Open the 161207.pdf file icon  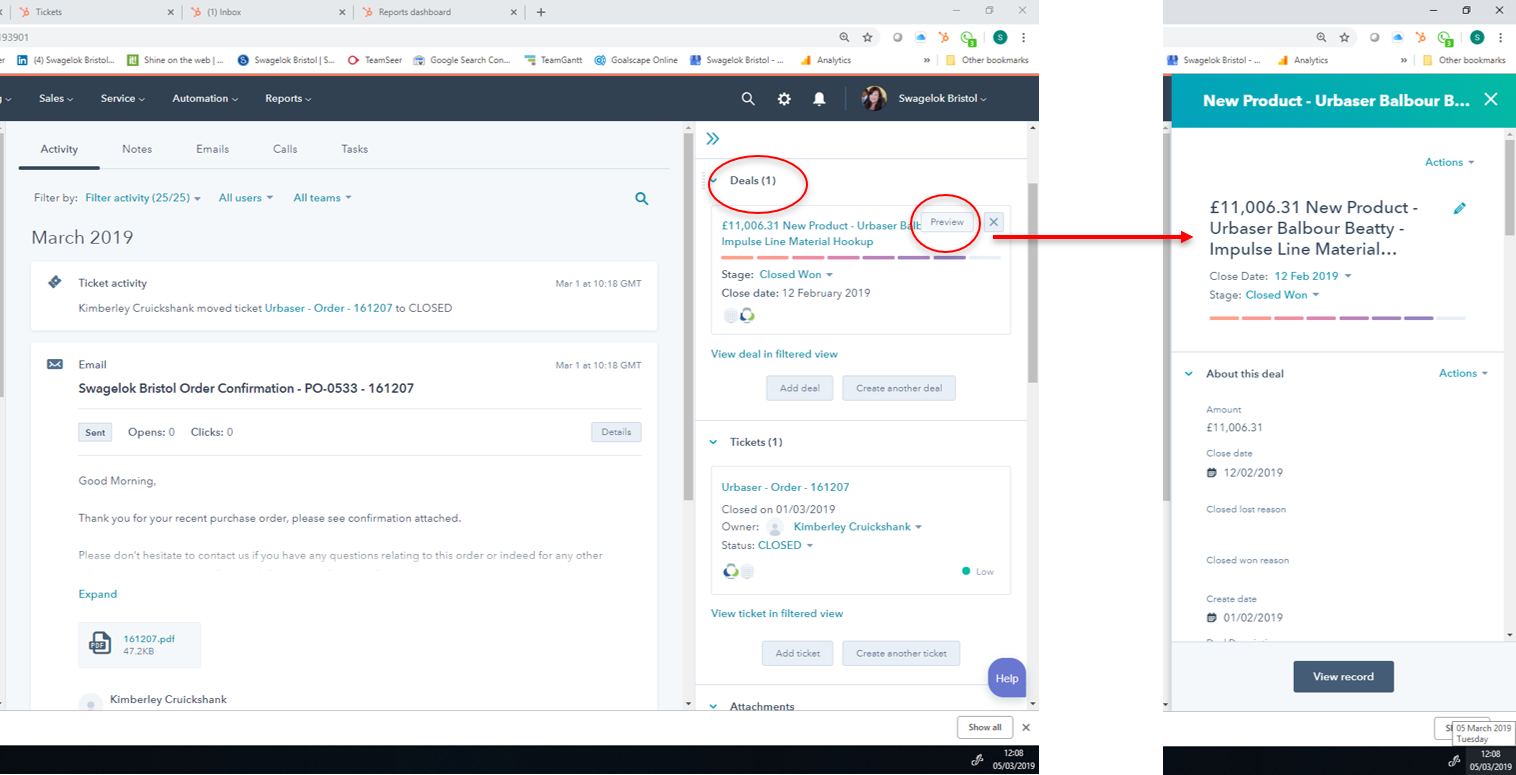99,642
